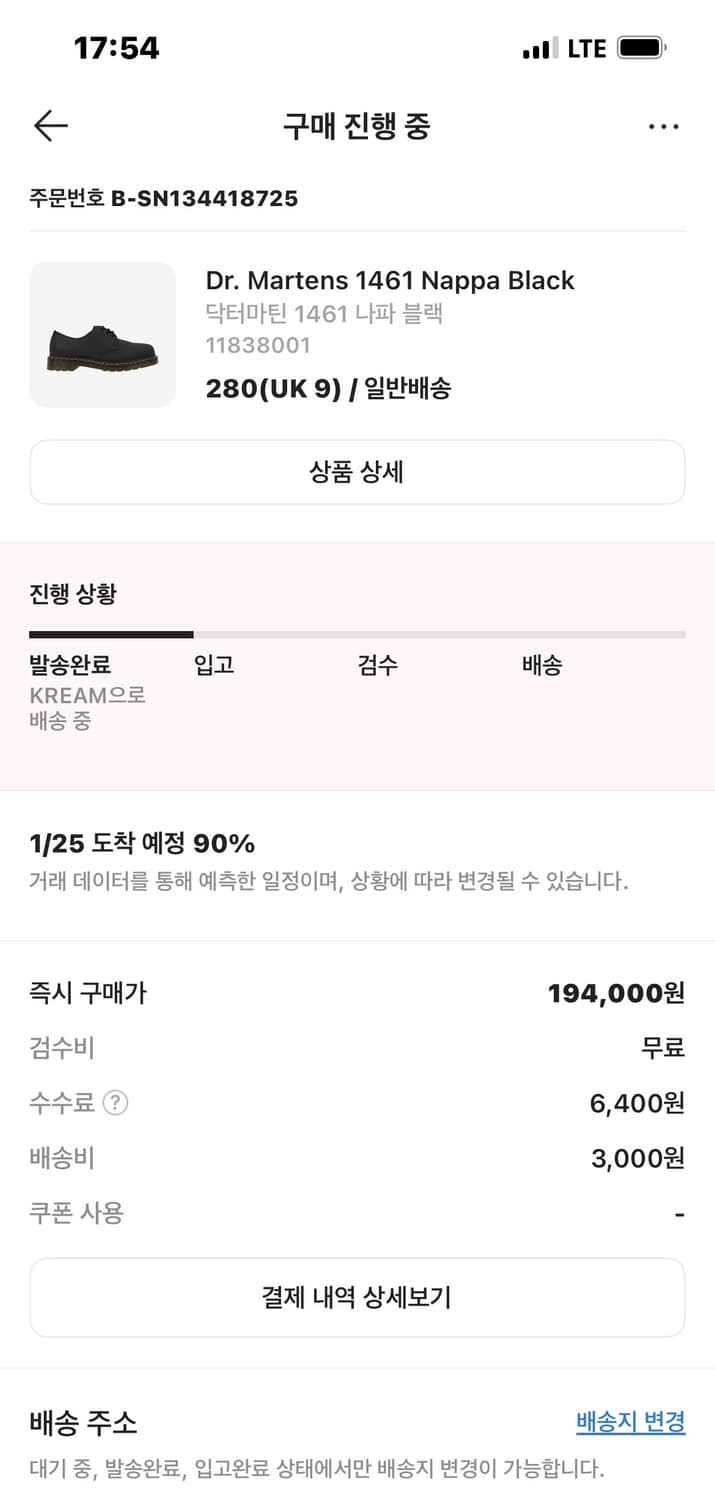
Task: Tap the 검수 step label
Action: coord(378,664)
